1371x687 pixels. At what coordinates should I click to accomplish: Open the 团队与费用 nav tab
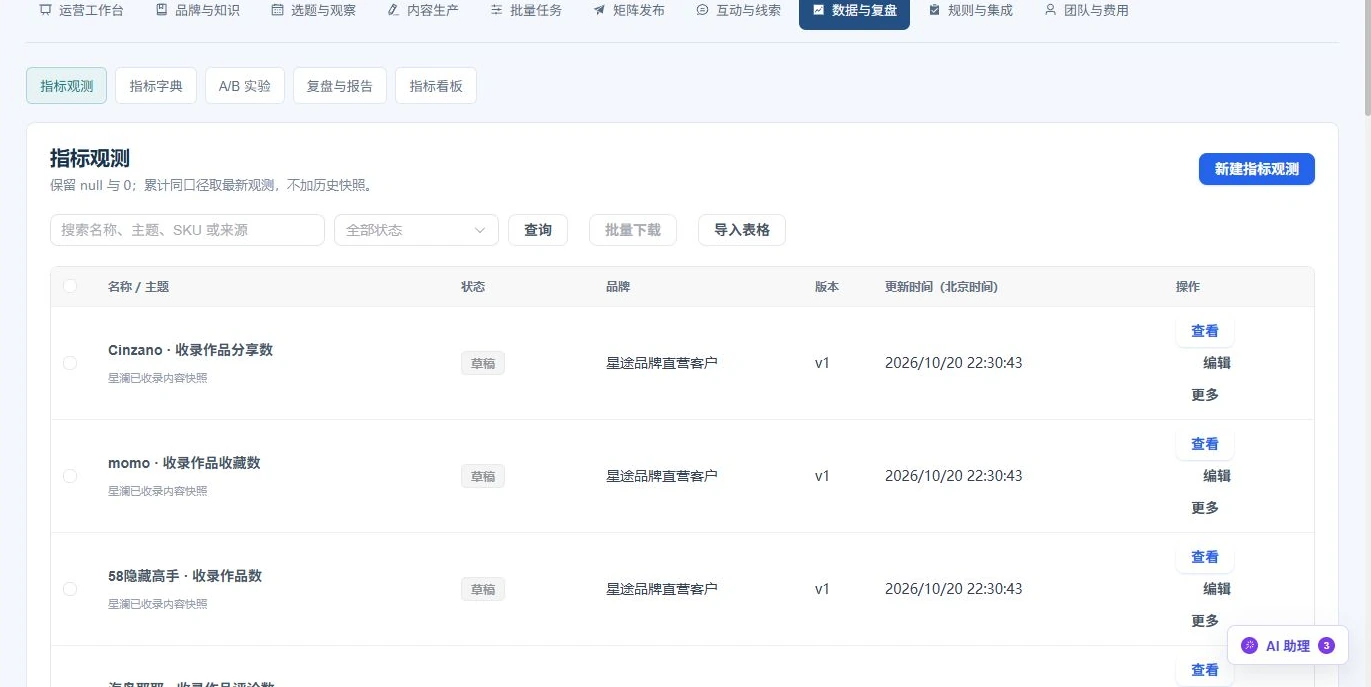[1086, 11]
